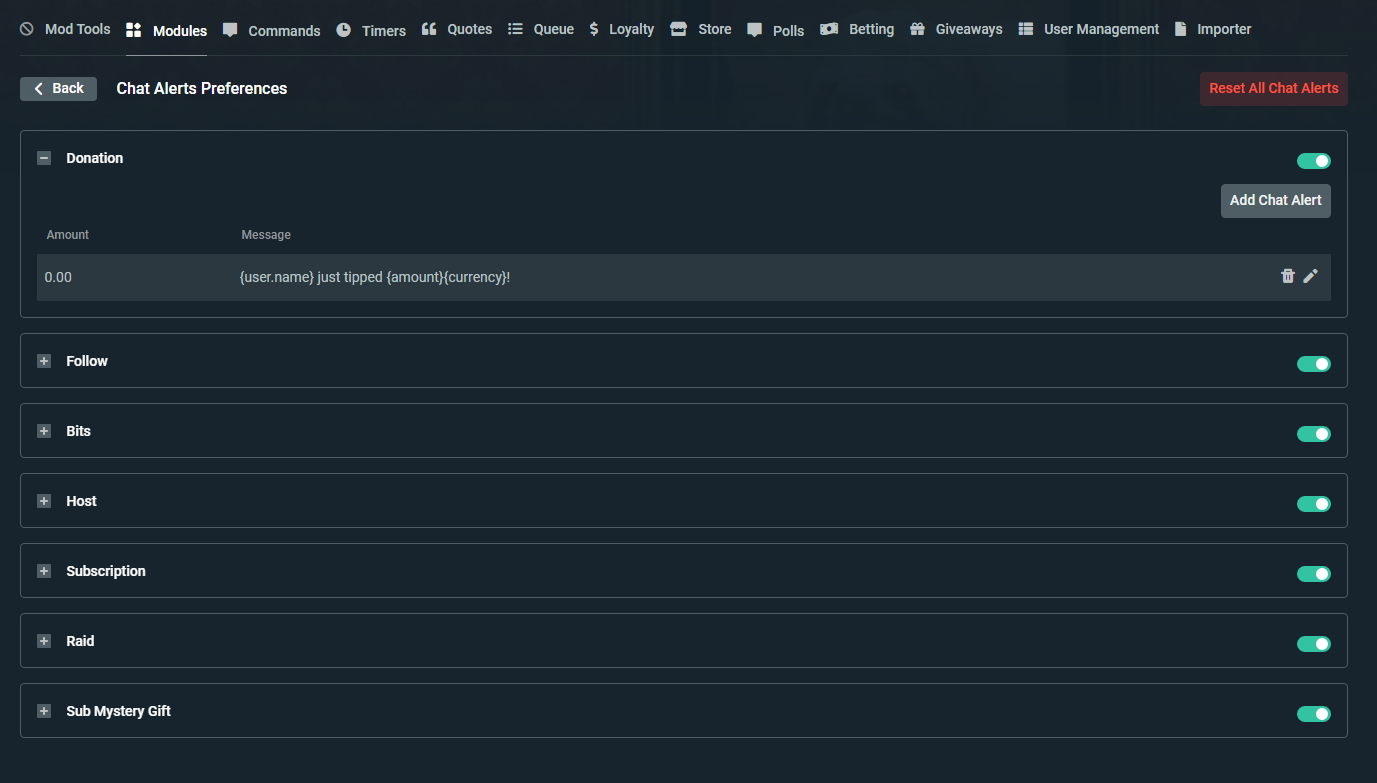Click Reset All Chat Alerts button
This screenshot has height=783, width=1377.
pyautogui.click(x=1273, y=88)
